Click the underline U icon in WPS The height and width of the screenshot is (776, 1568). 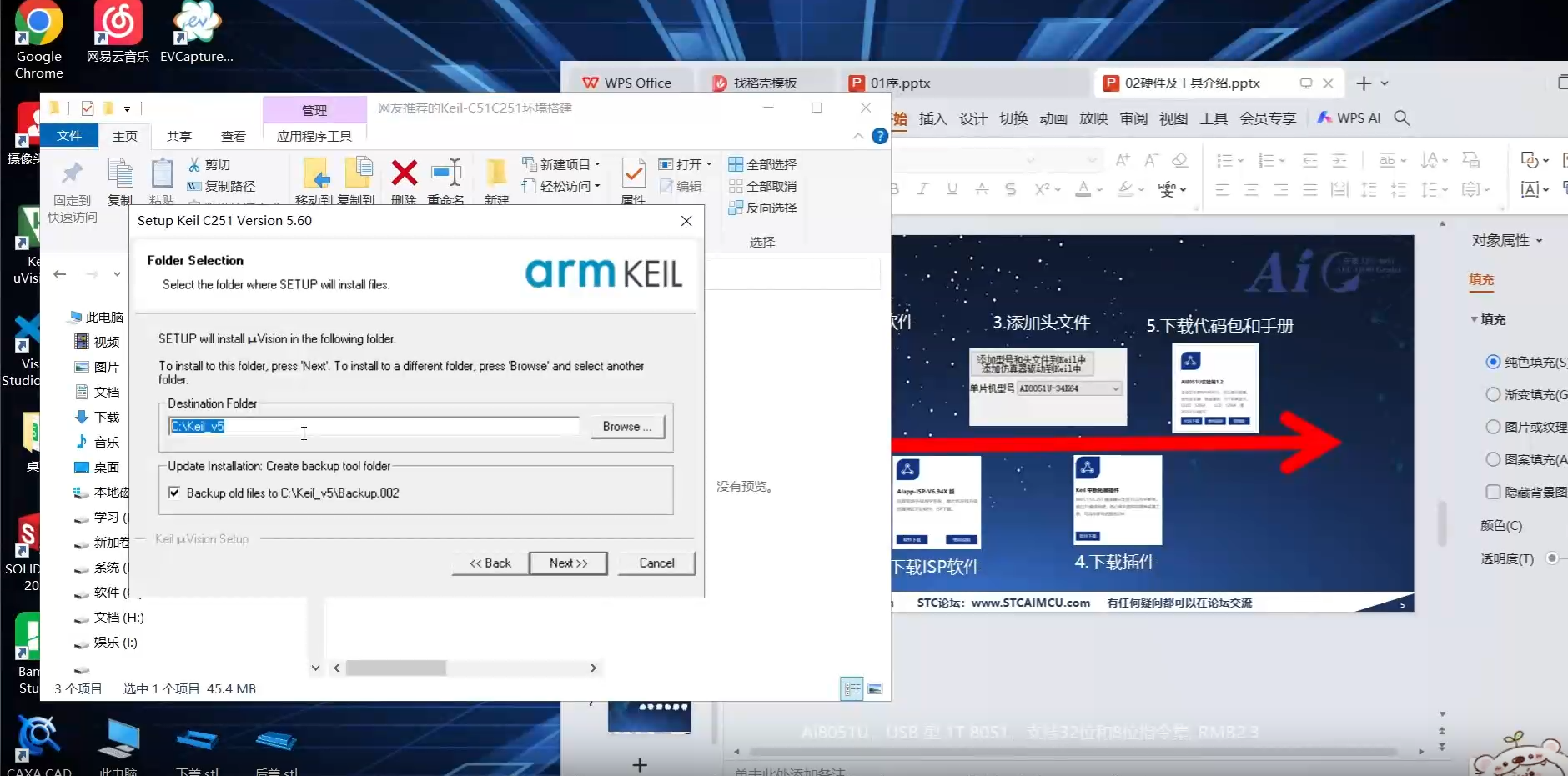(952, 189)
